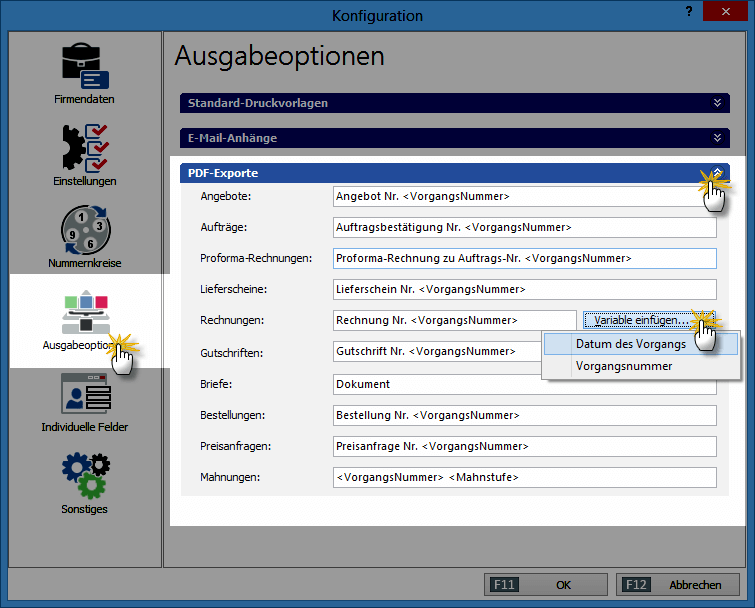The image size is (755, 608).
Task: Click the Mahnungen filename field
Action: click(524, 478)
